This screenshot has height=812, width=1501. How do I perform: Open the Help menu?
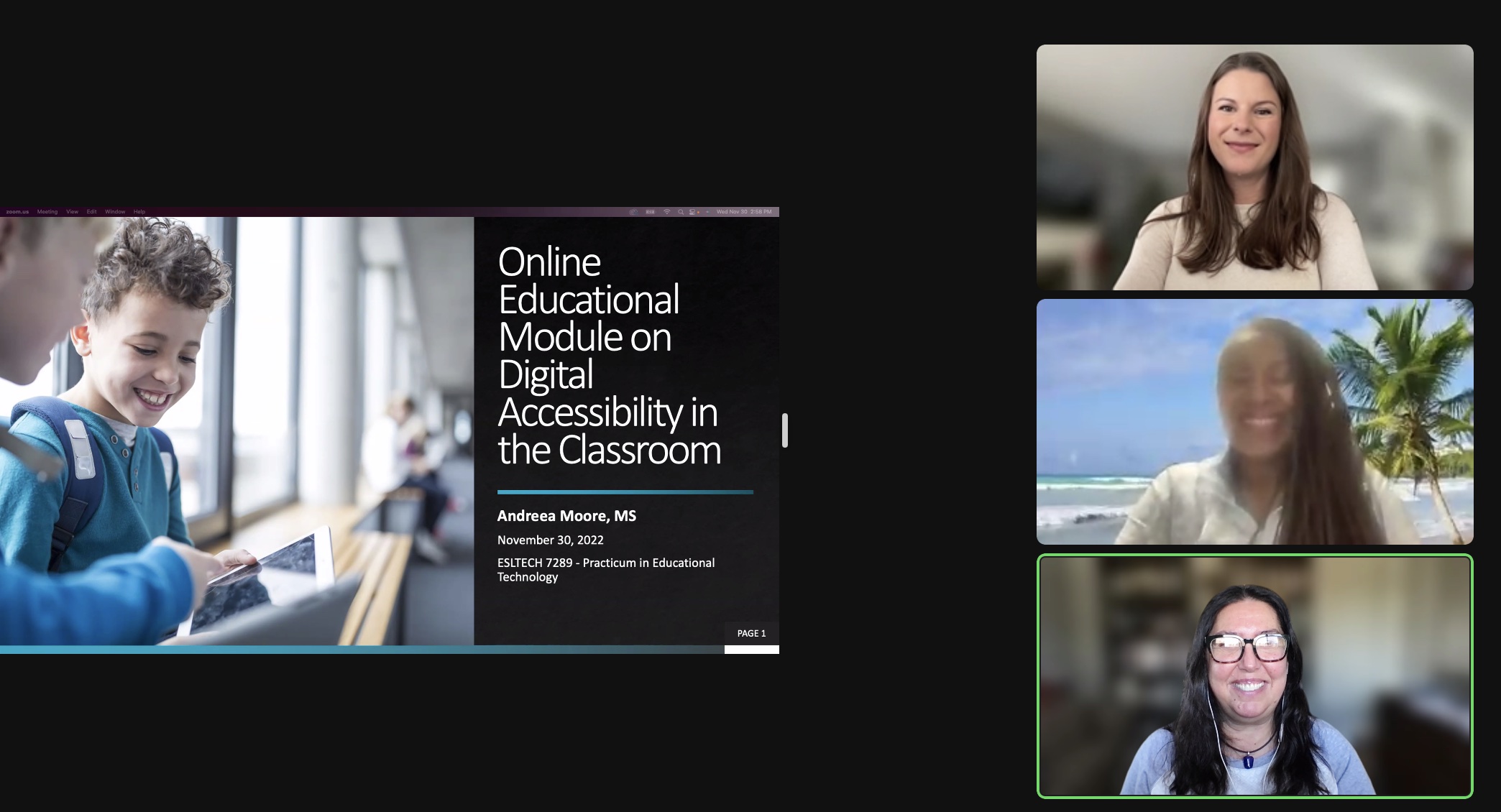coord(139,212)
